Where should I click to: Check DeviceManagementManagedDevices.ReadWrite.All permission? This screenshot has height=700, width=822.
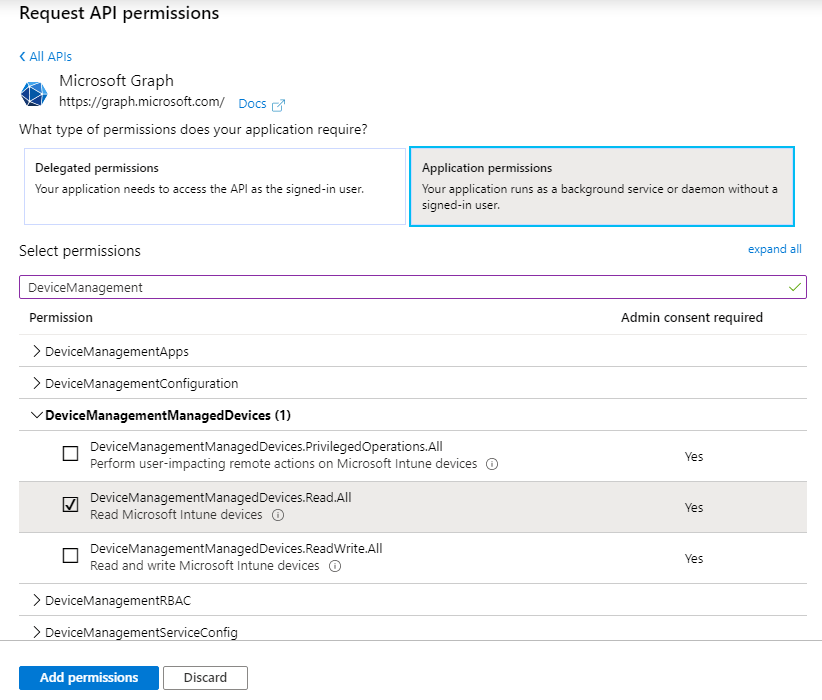point(70,556)
